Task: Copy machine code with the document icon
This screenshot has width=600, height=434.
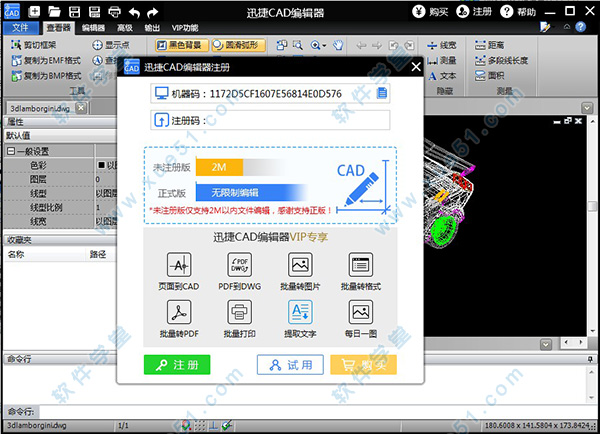Action: (x=382, y=93)
